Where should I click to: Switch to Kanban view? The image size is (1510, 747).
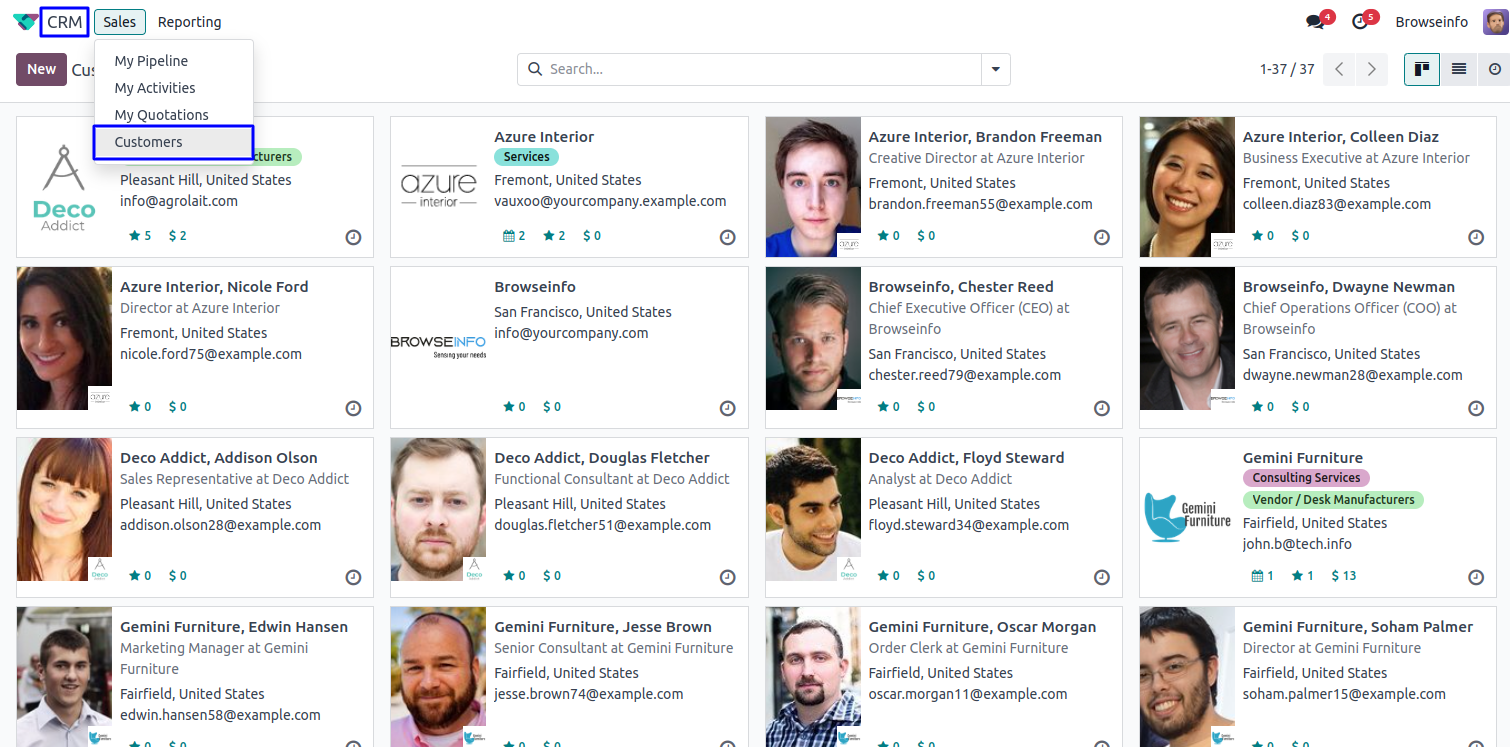click(x=1421, y=69)
